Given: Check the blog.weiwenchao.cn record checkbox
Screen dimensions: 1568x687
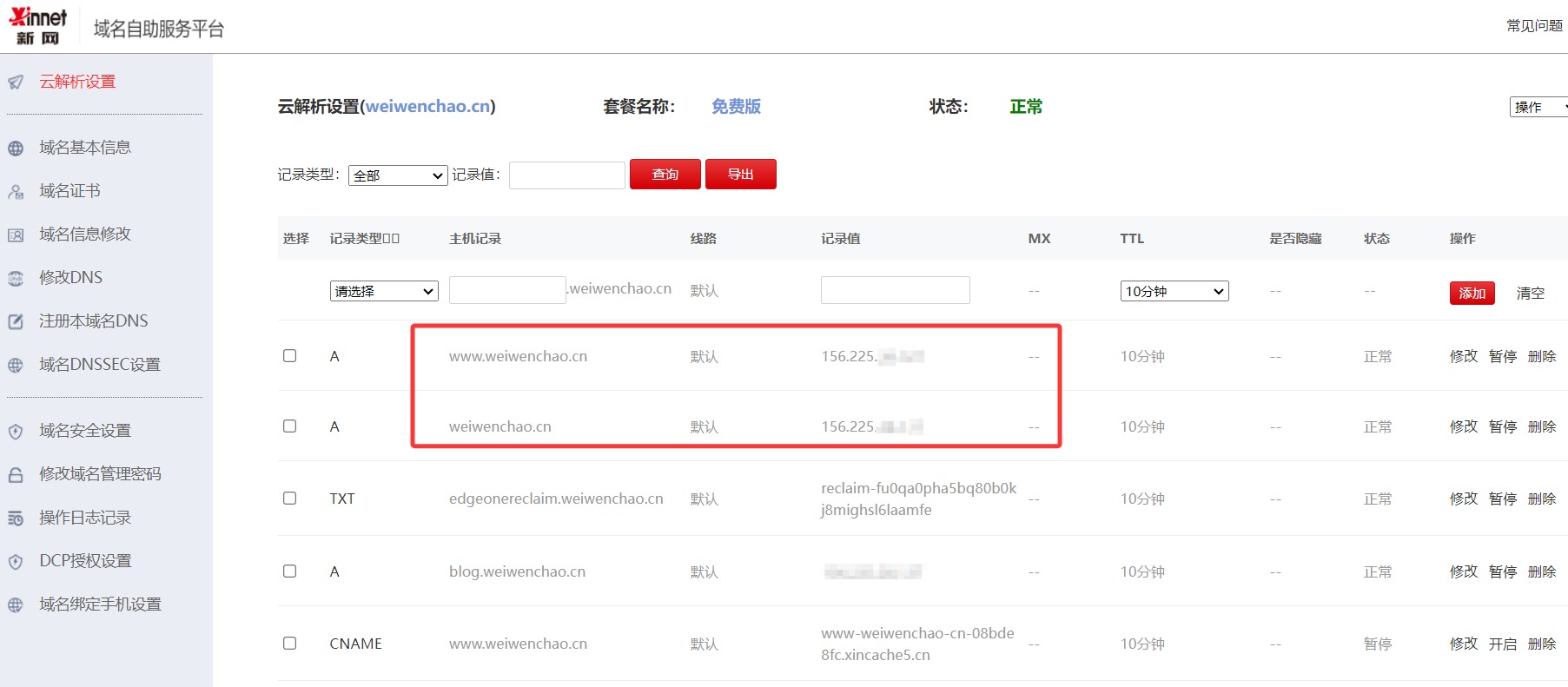Looking at the screenshot, I should pyautogui.click(x=290, y=571).
